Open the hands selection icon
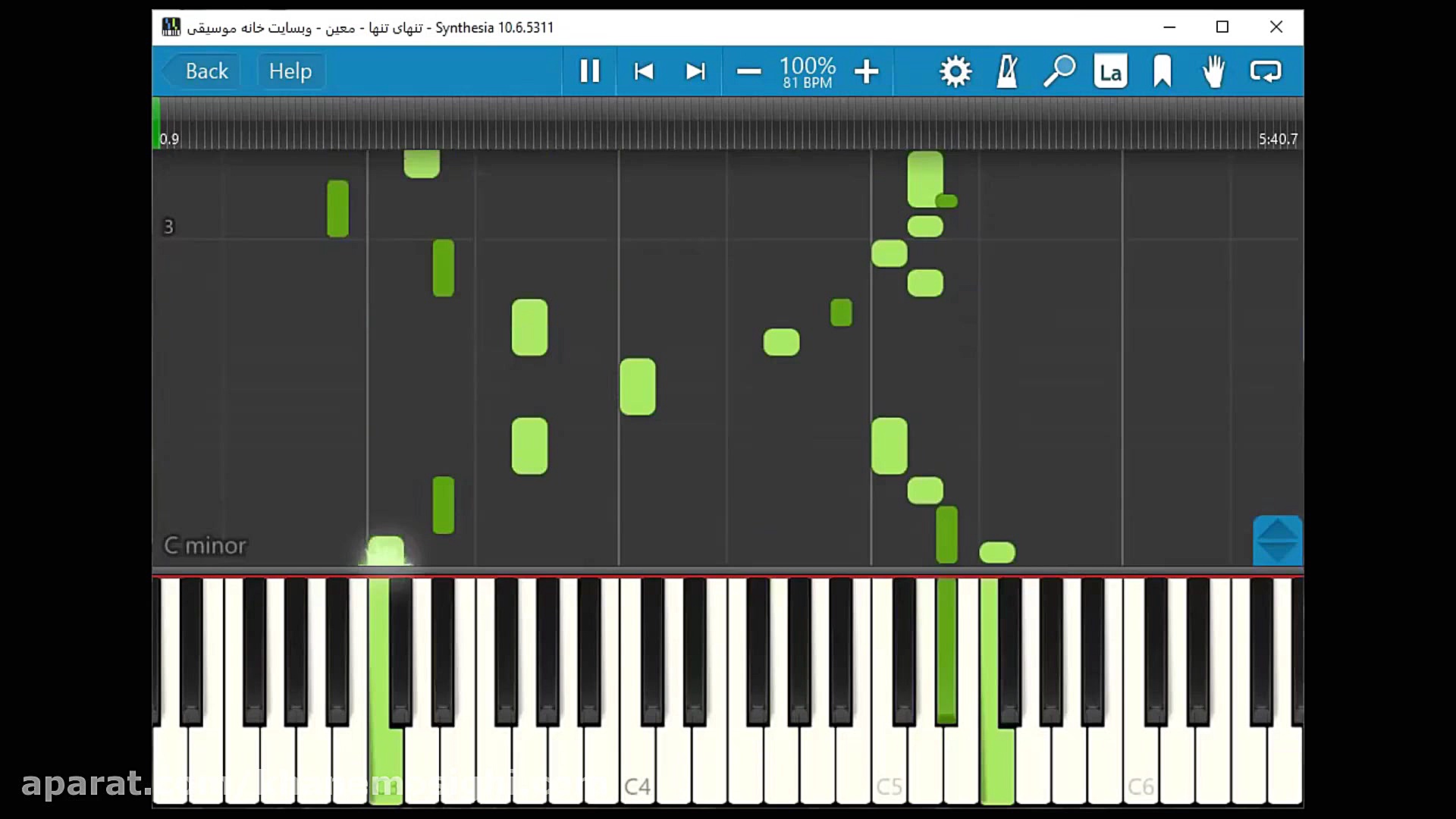Viewport: 1456px width, 819px height. pyautogui.click(x=1213, y=71)
